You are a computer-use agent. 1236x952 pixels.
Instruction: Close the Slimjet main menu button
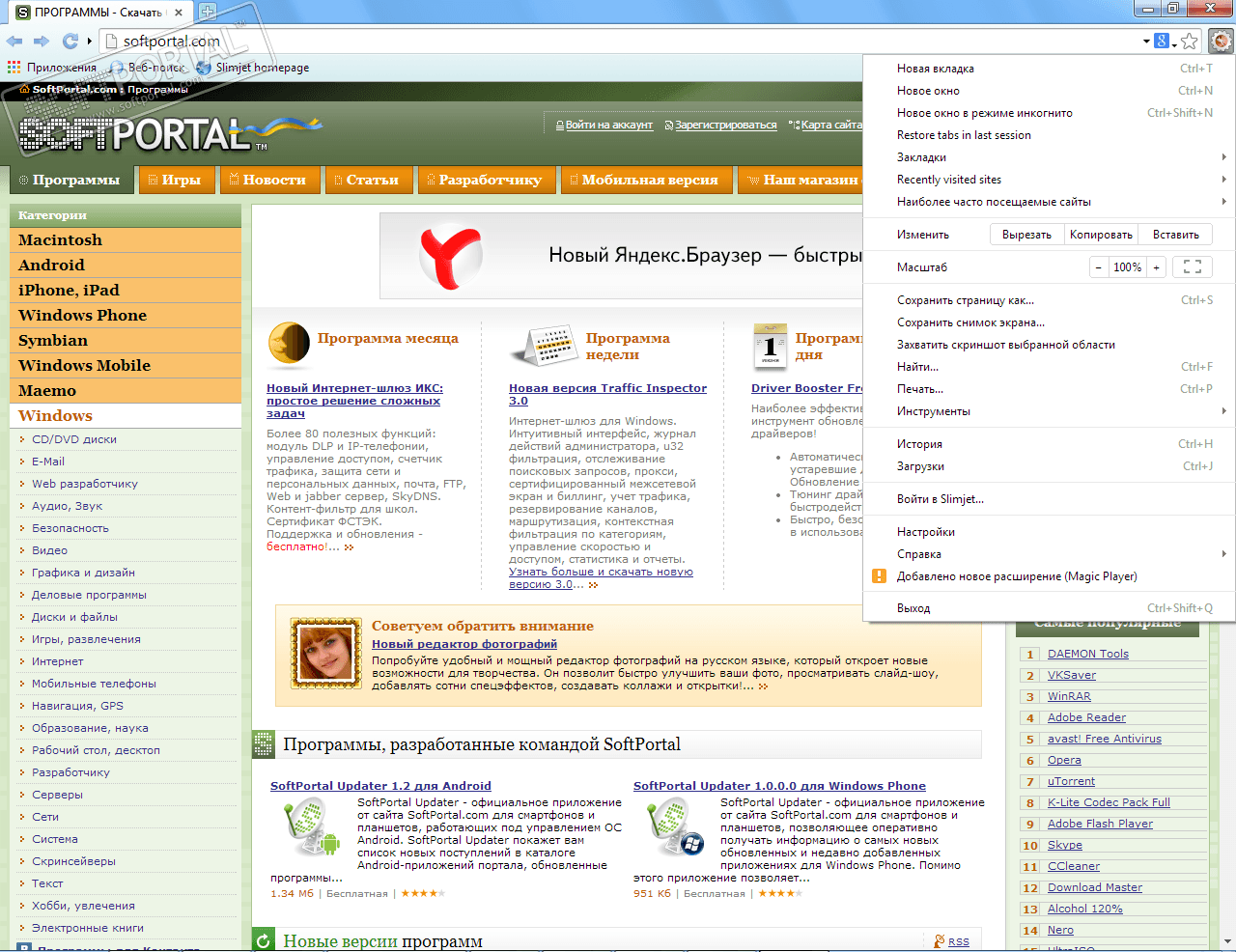[x=1221, y=42]
